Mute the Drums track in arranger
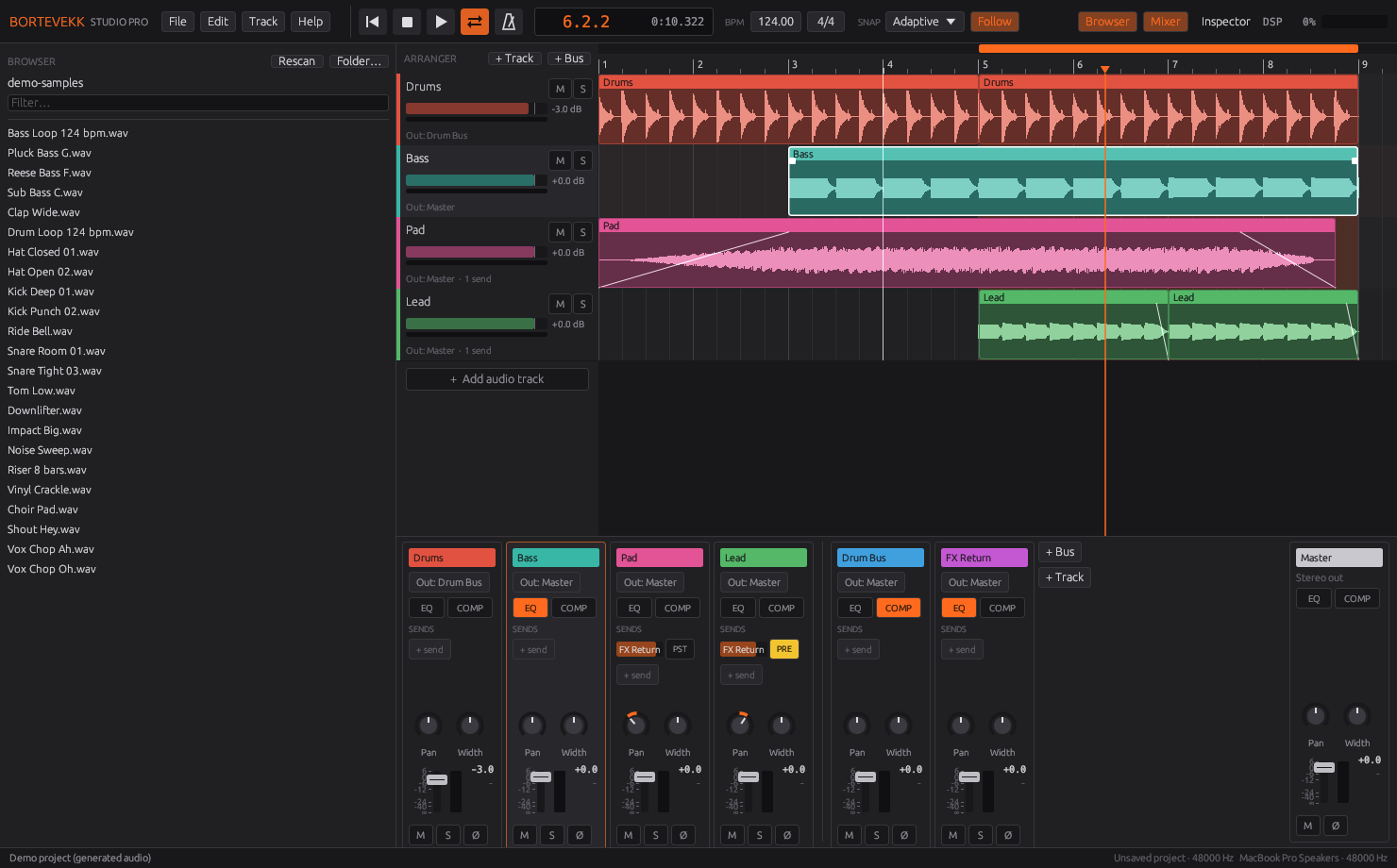The width and height of the screenshot is (1397, 868). coord(560,89)
